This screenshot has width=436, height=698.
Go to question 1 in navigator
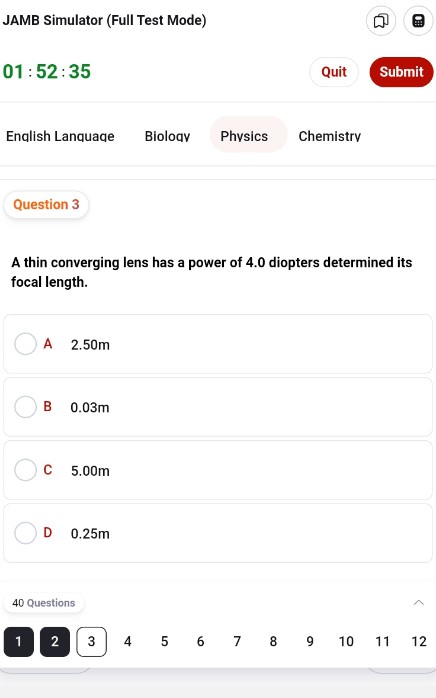19,641
